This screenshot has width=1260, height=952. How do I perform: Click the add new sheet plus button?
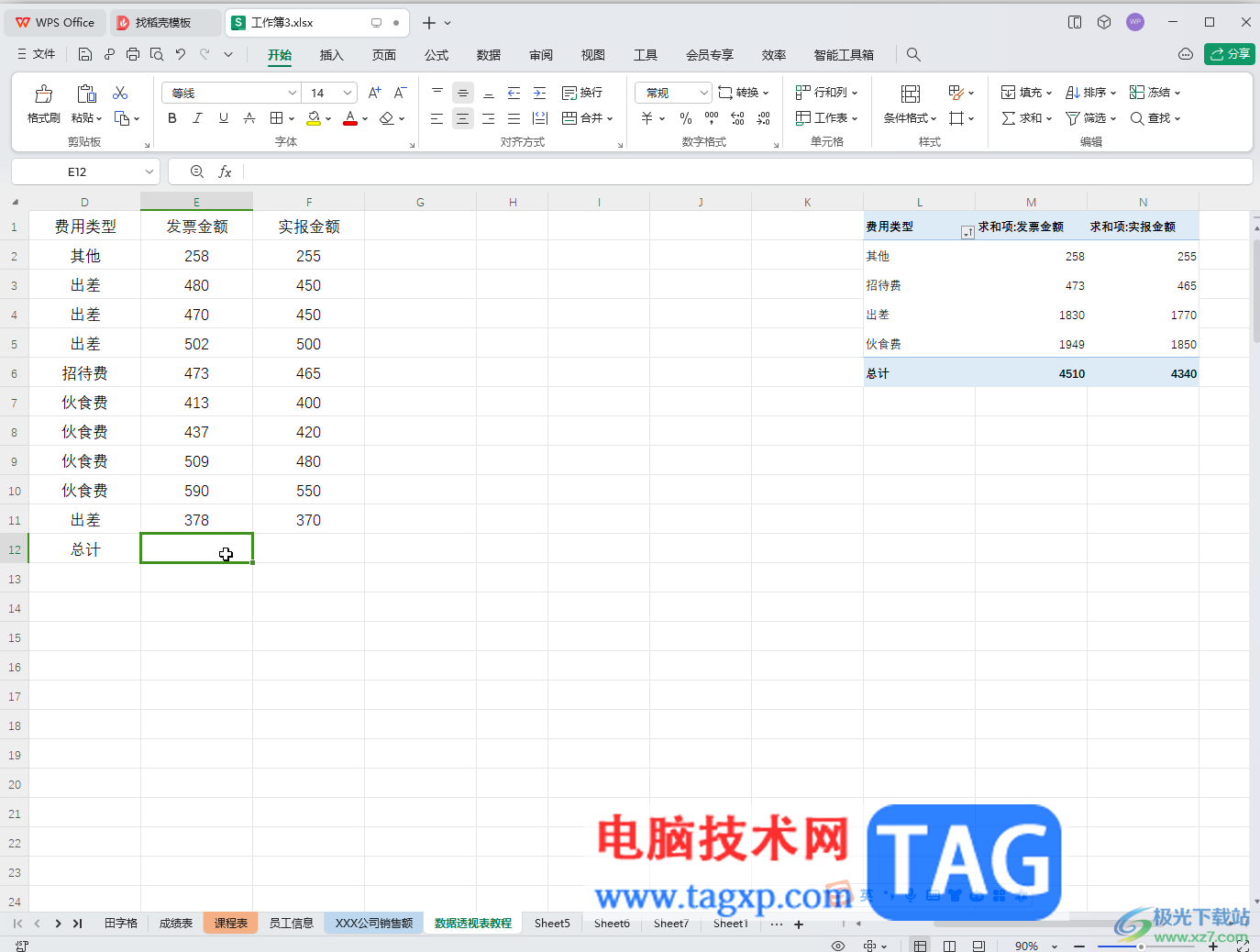tap(799, 924)
